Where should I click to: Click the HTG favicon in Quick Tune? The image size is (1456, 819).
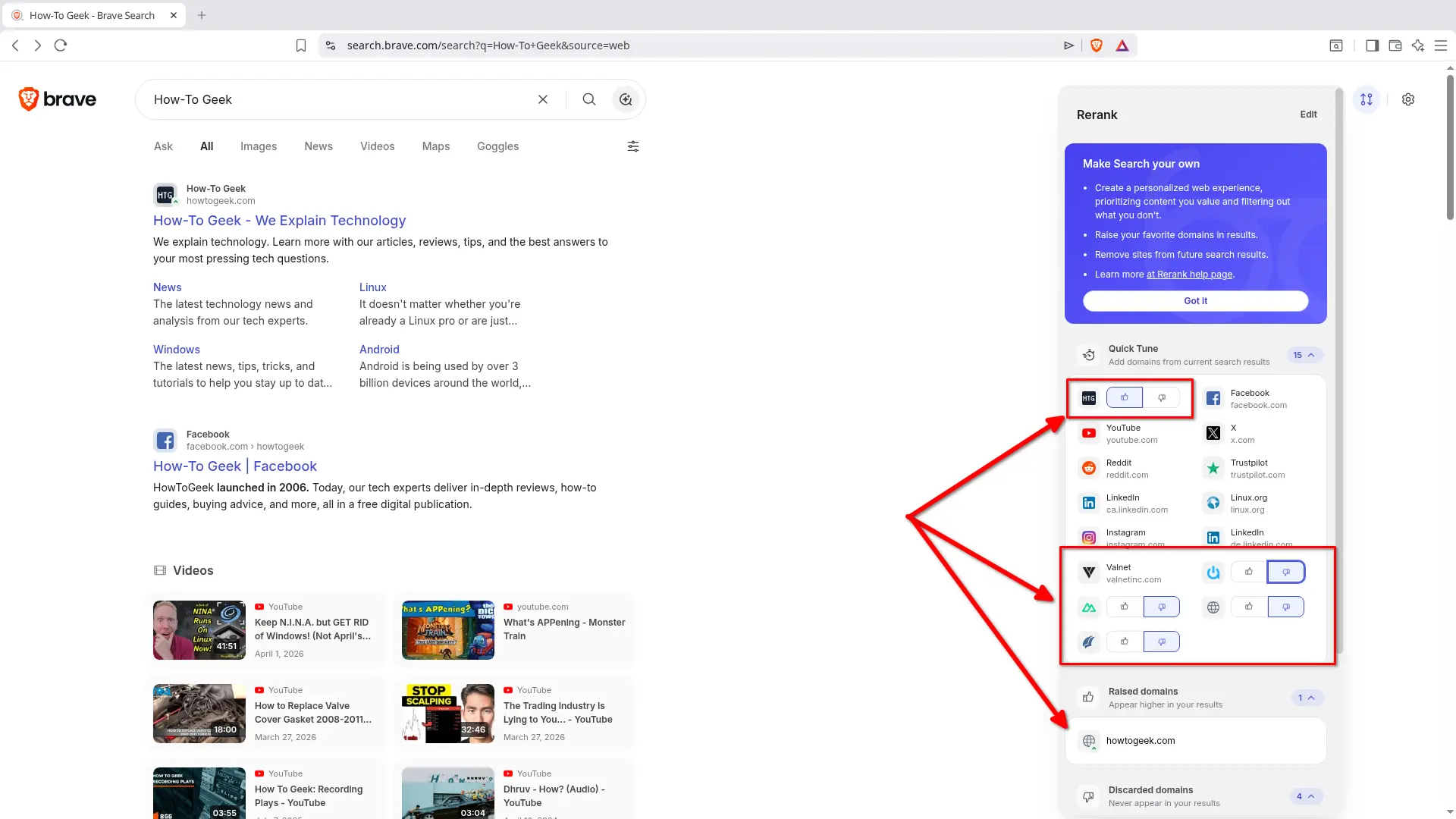pyautogui.click(x=1089, y=398)
